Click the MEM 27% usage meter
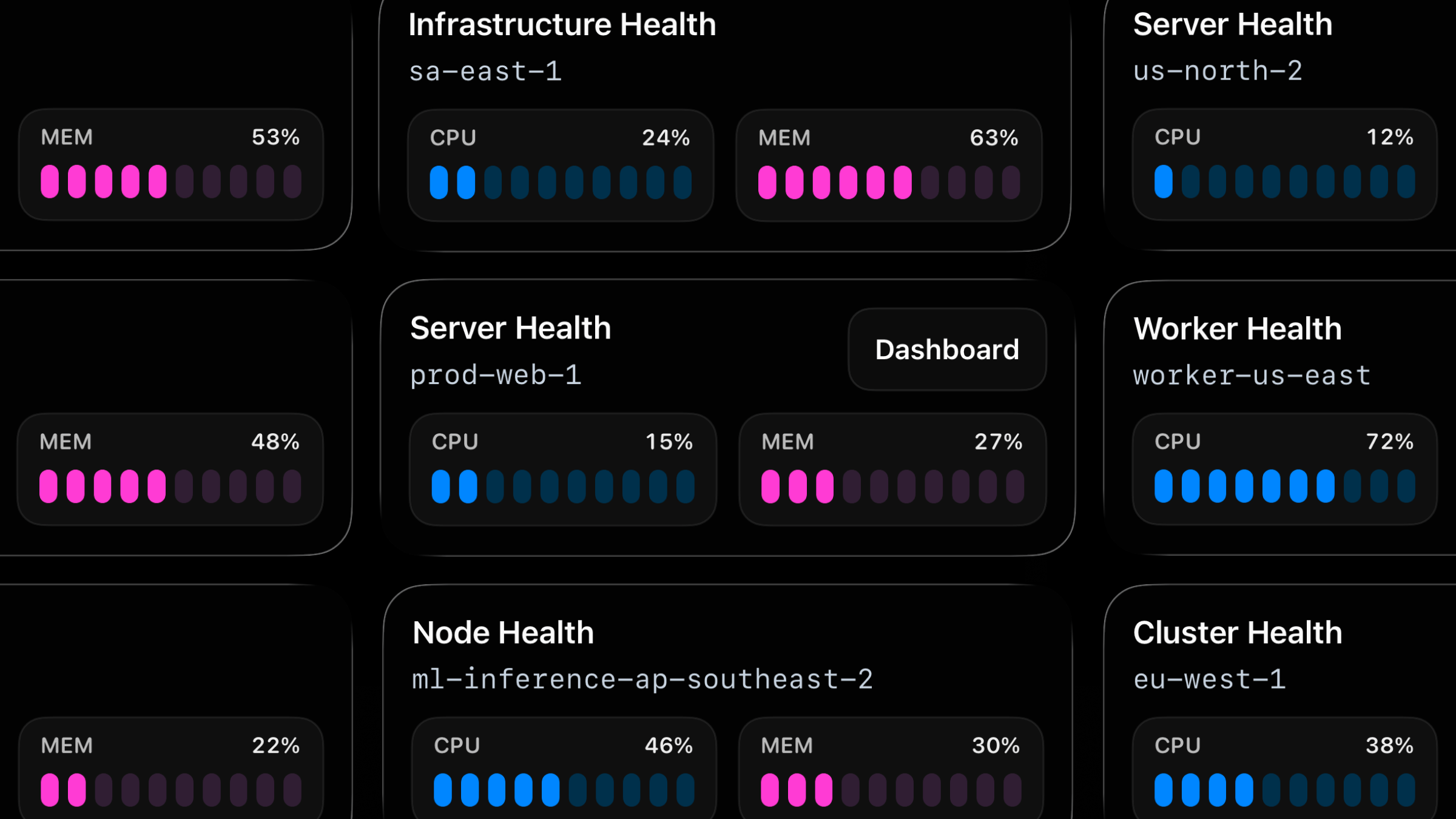Image resolution: width=1456 pixels, height=819 pixels. tap(892, 469)
